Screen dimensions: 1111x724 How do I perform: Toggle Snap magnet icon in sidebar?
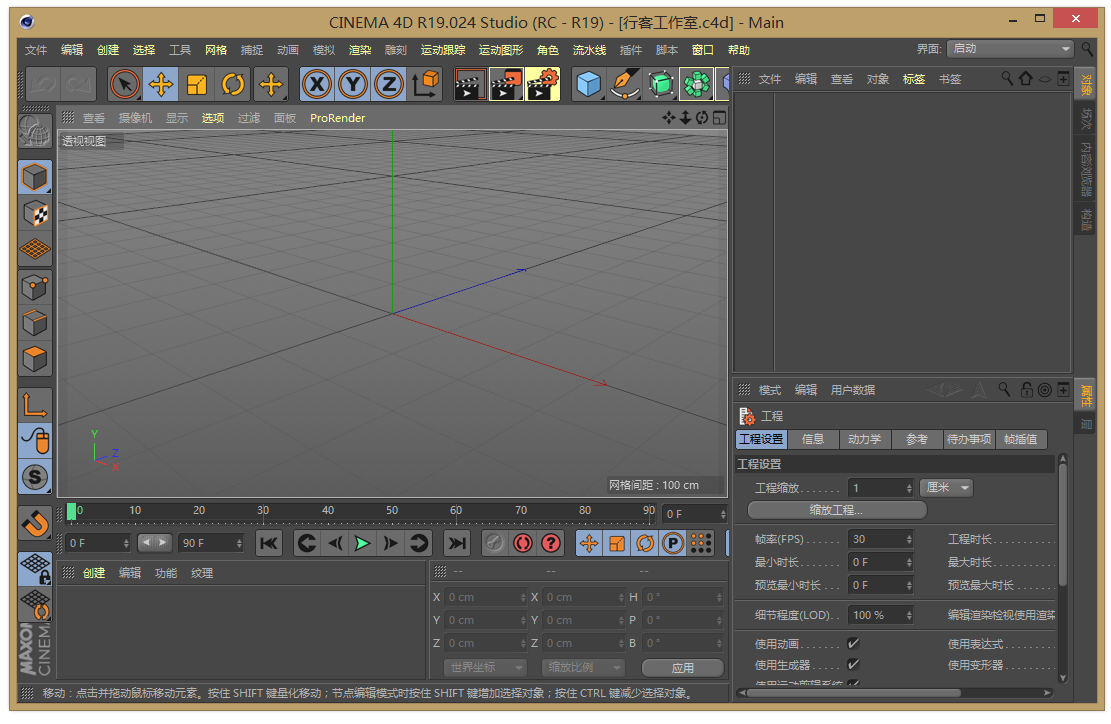(x=35, y=524)
